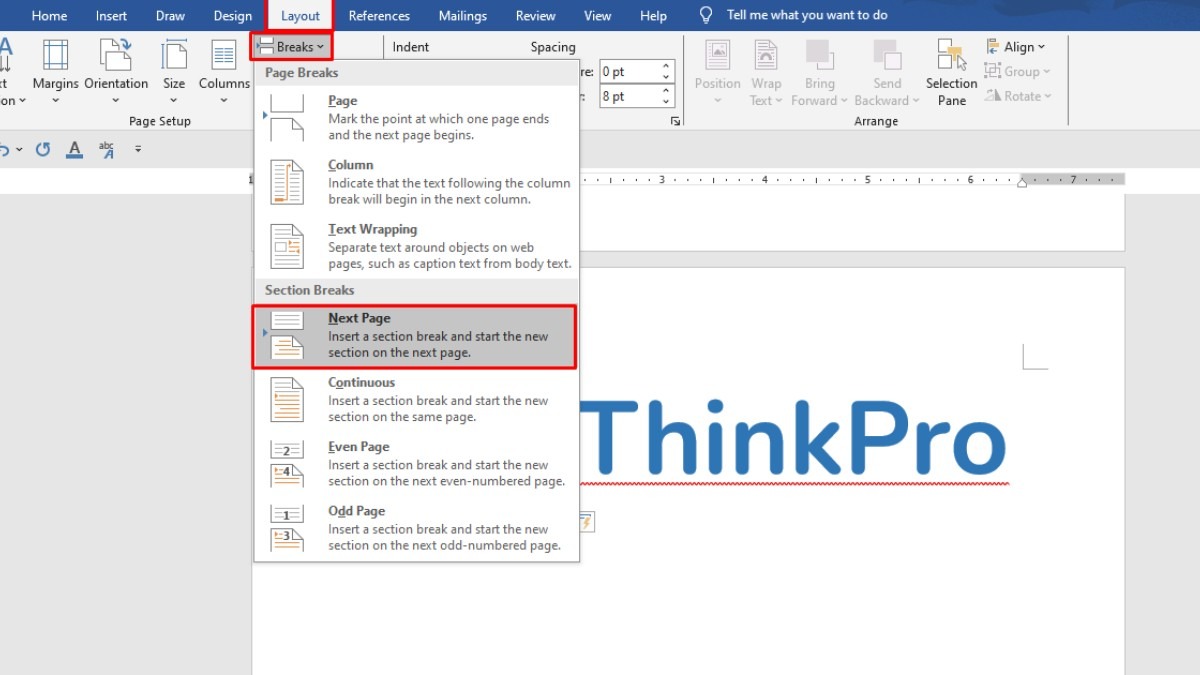Click the Layout tab
This screenshot has height=675, width=1200.
300,16
